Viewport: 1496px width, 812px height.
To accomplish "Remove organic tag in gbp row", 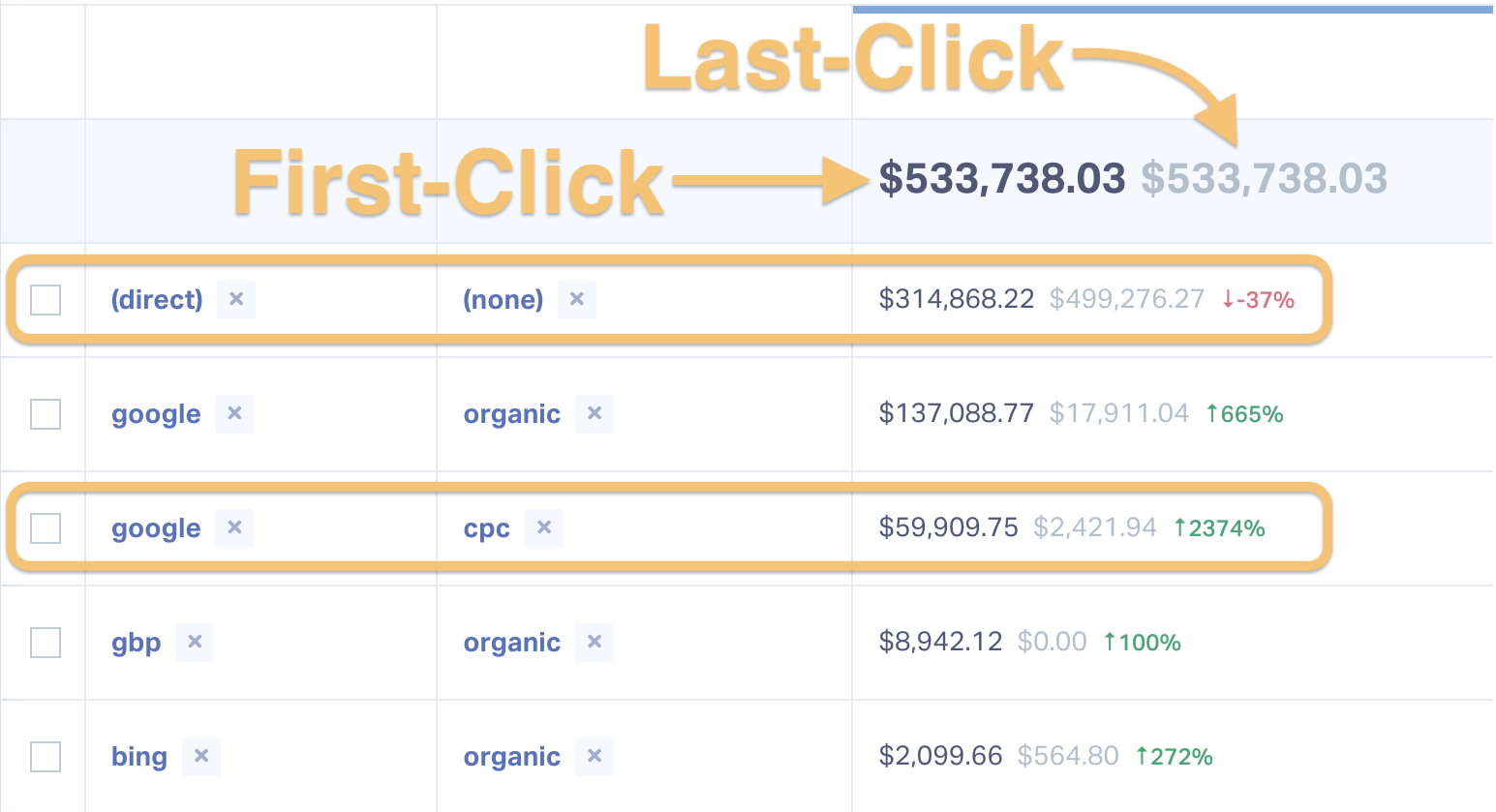I will (x=595, y=642).
